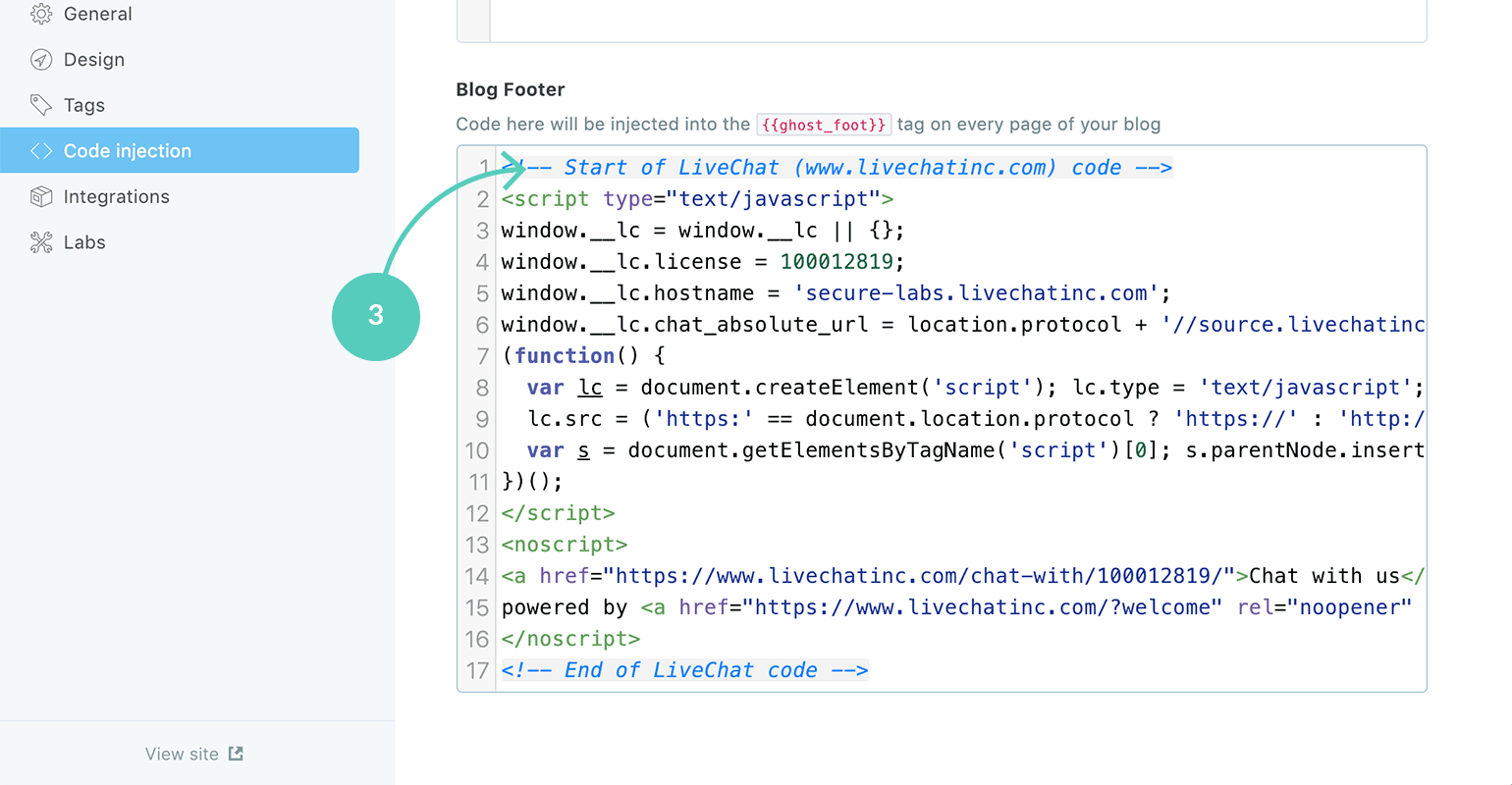
Task: Click the var s getElementsByTagName line
Action: tap(975, 450)
